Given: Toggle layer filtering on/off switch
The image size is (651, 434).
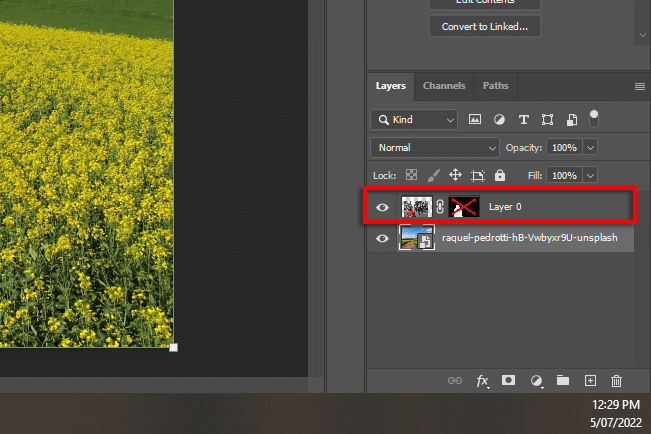Looking at the screenshot, I should tap(594, 118).
